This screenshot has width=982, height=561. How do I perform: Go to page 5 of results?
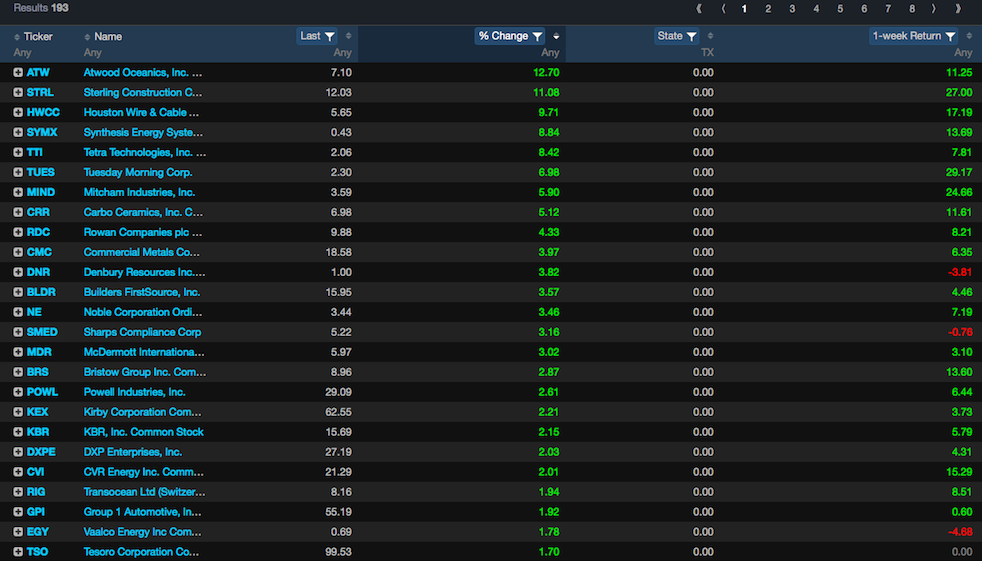(840, 9)
